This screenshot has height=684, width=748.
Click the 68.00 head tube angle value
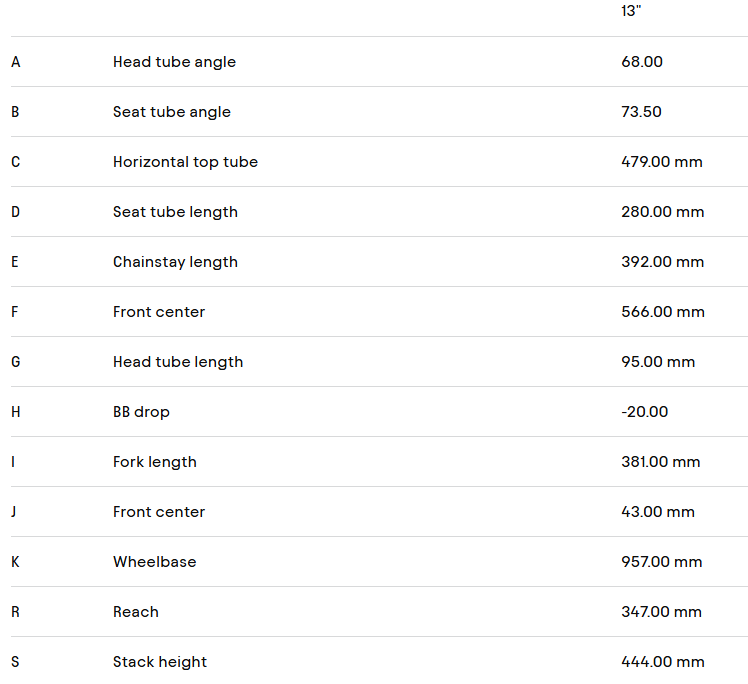642,62
